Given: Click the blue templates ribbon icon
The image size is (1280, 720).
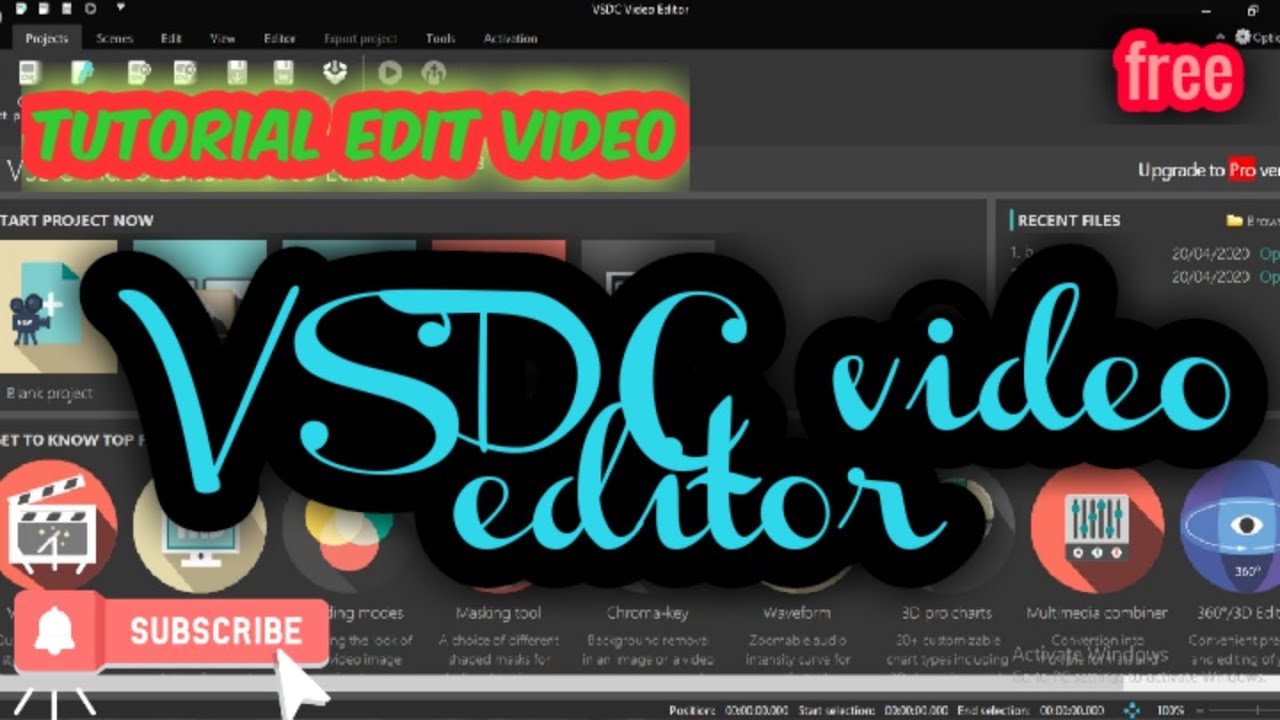Looking at the screenshot, I should (x=80, y=72).
